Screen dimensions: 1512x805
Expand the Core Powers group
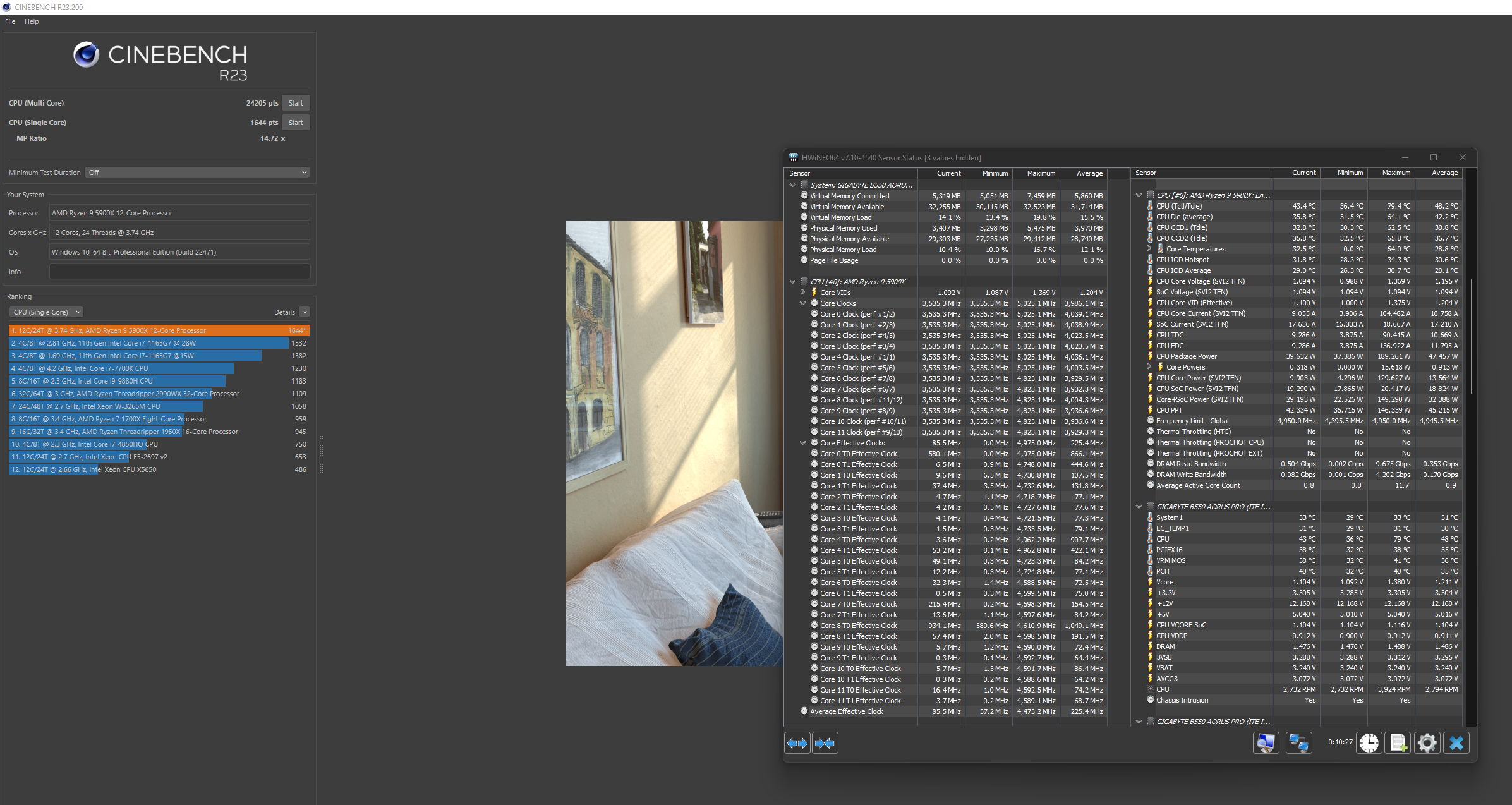pos(1149,367)
